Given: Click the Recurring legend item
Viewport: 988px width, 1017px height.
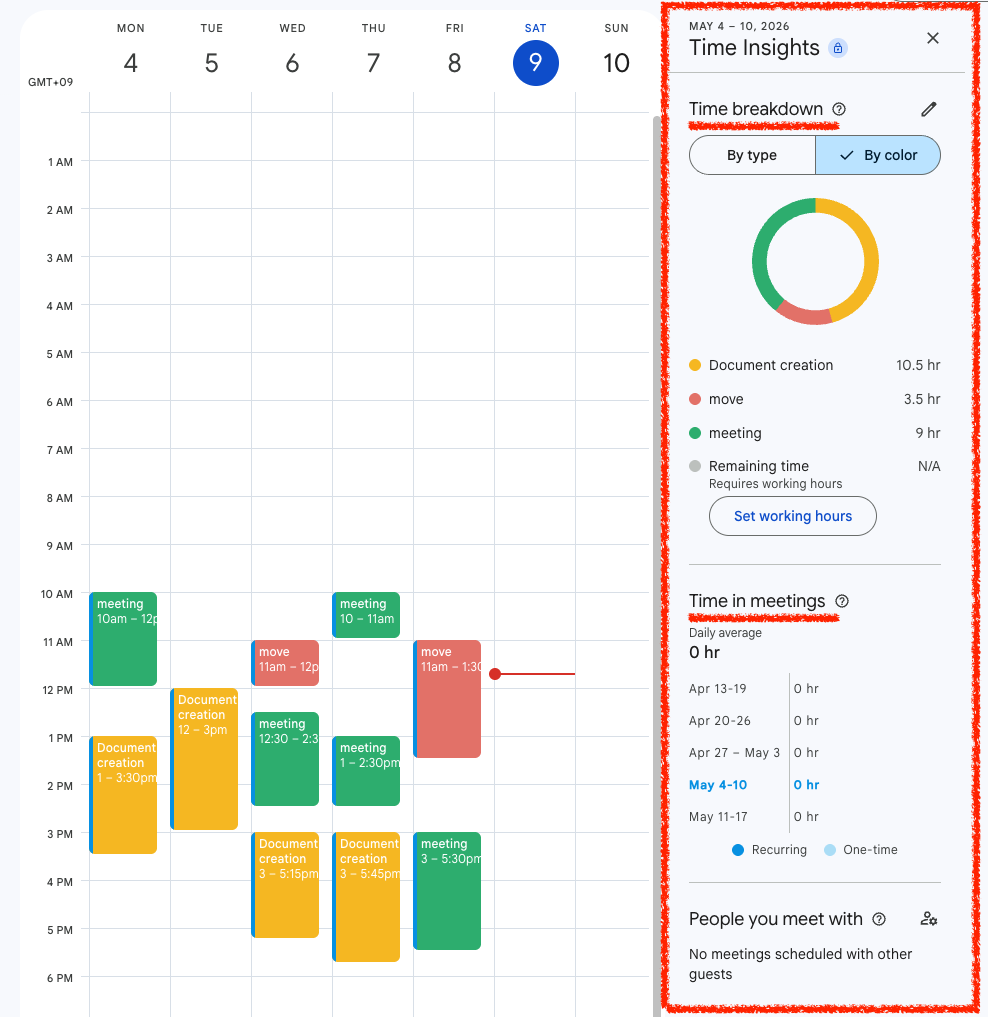Looking at the screenshot, I should (x=769, y=850).
